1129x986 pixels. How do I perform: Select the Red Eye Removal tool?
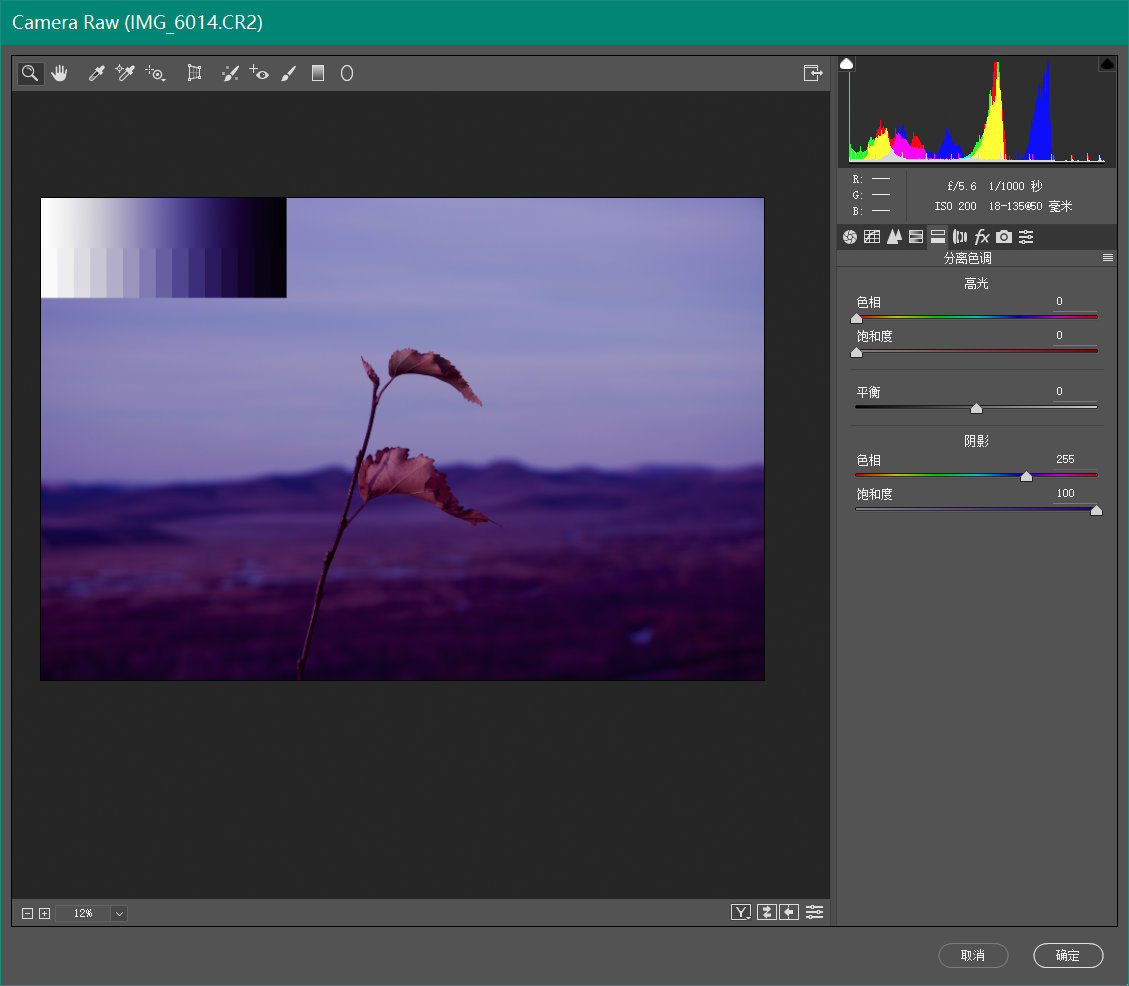pos(259,73)
